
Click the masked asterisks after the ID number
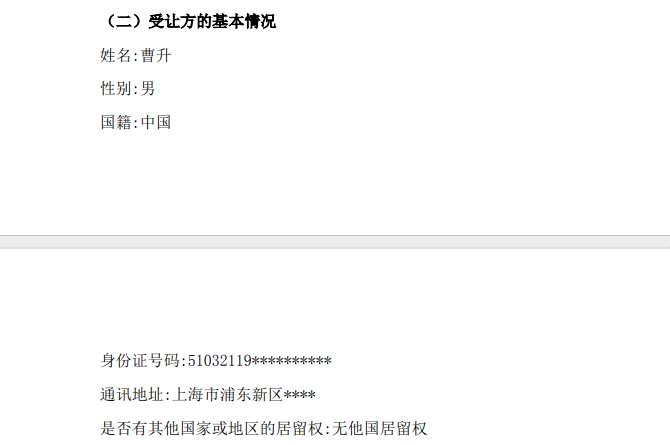point(292,360)
